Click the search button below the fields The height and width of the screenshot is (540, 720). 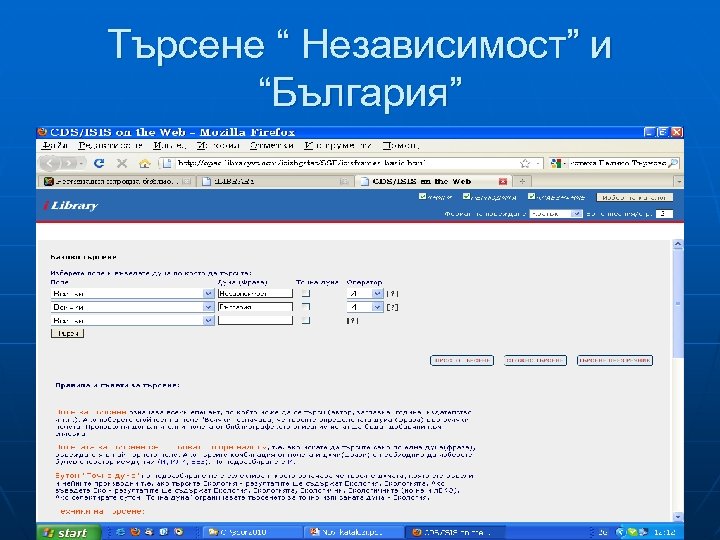click(x=68, y=333)
